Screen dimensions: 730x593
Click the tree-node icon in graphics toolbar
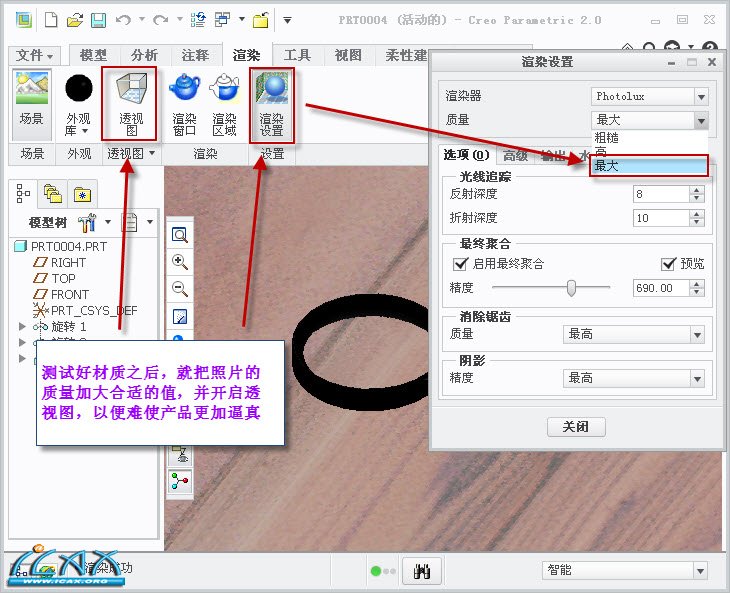click(180, 481)
